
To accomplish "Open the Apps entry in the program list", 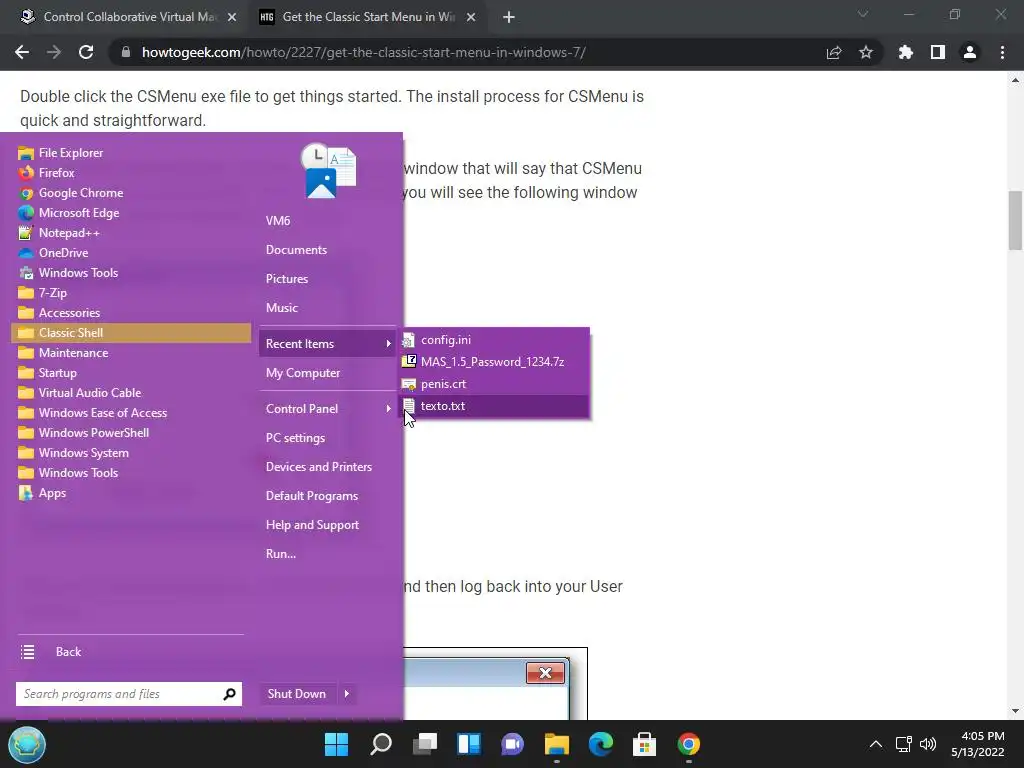I will [131, 493].
